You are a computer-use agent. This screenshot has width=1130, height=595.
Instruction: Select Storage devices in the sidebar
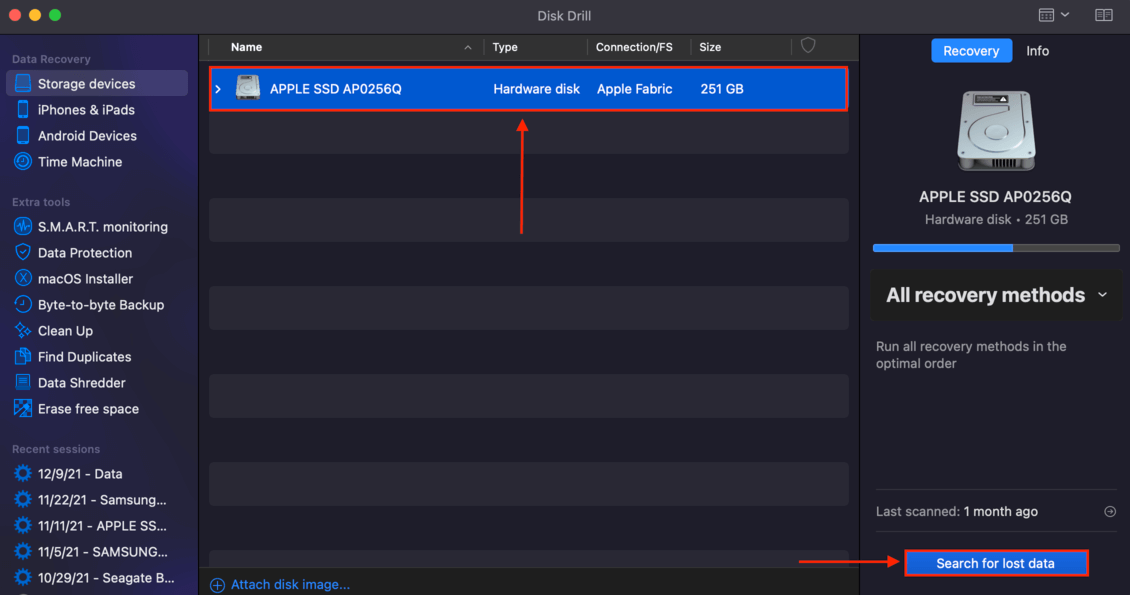pos(97,84)
